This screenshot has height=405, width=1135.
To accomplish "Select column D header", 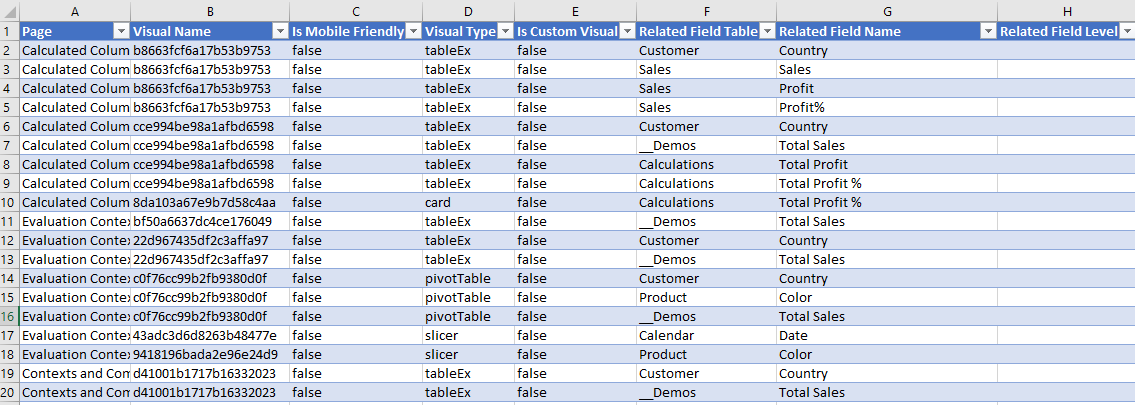I will click(467, 10).
